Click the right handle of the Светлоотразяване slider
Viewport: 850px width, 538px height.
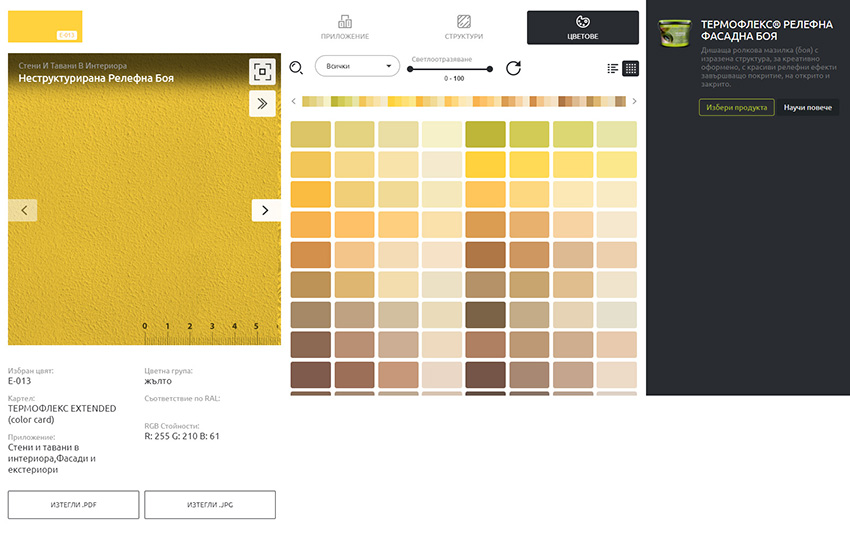(491, 69)
